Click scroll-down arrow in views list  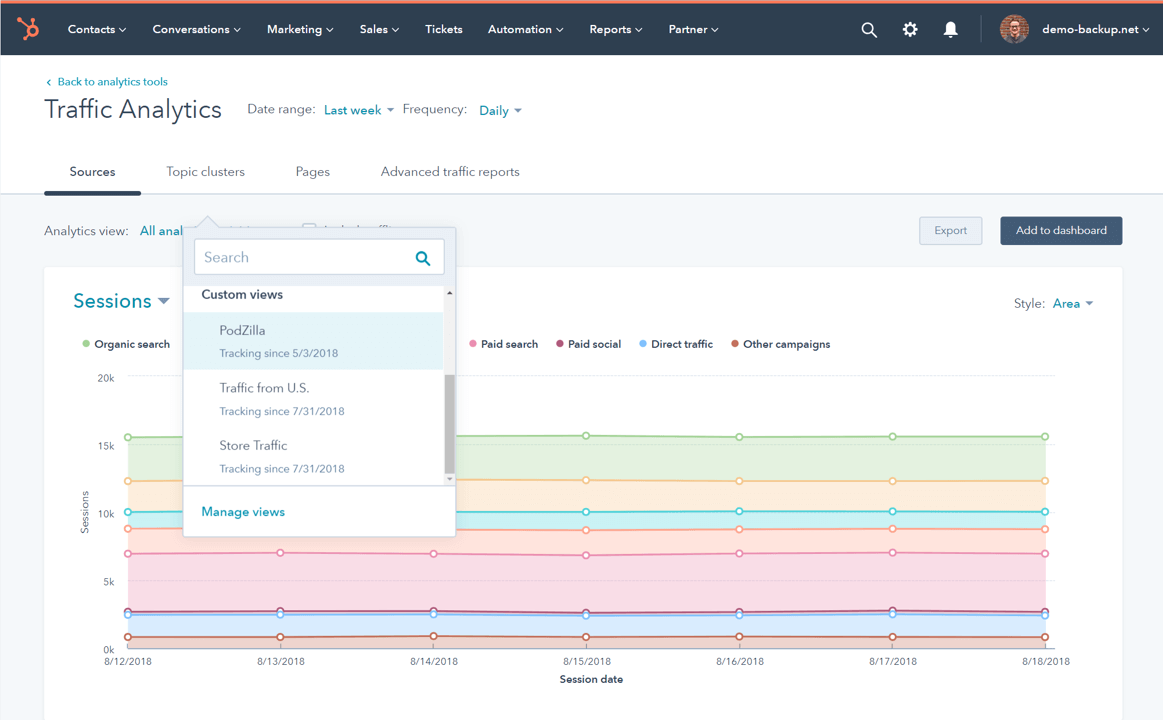pos(450,479)
